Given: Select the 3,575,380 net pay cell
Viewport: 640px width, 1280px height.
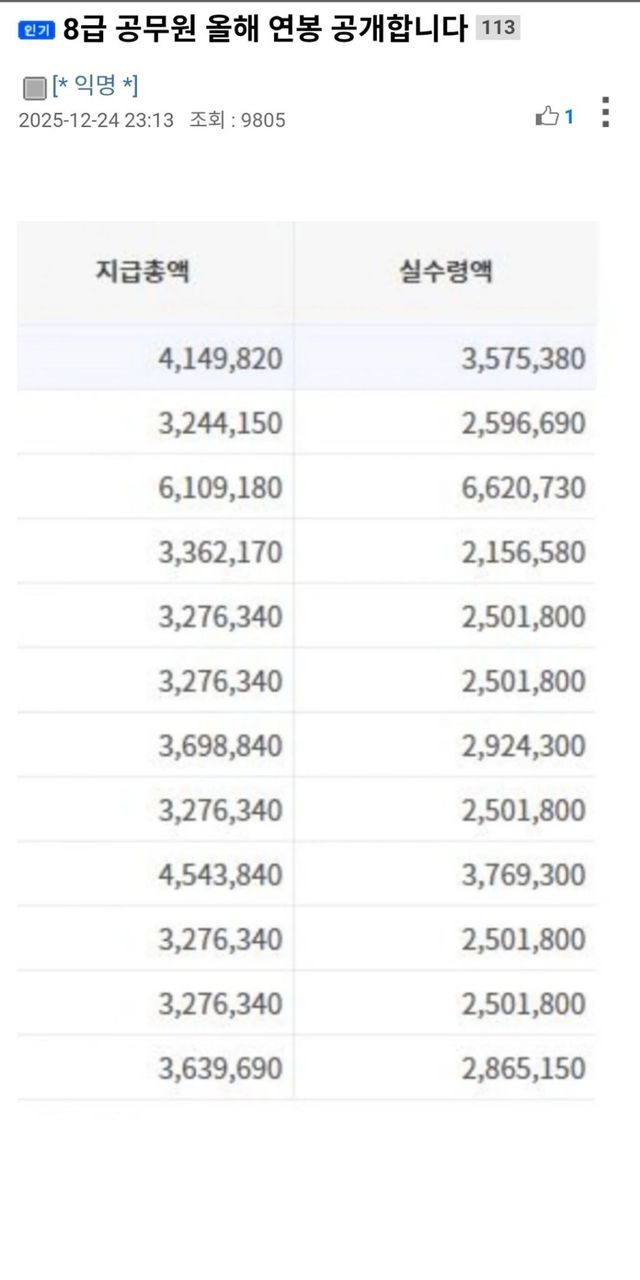Looking at the screenshot, I should [x=523, y=358].
